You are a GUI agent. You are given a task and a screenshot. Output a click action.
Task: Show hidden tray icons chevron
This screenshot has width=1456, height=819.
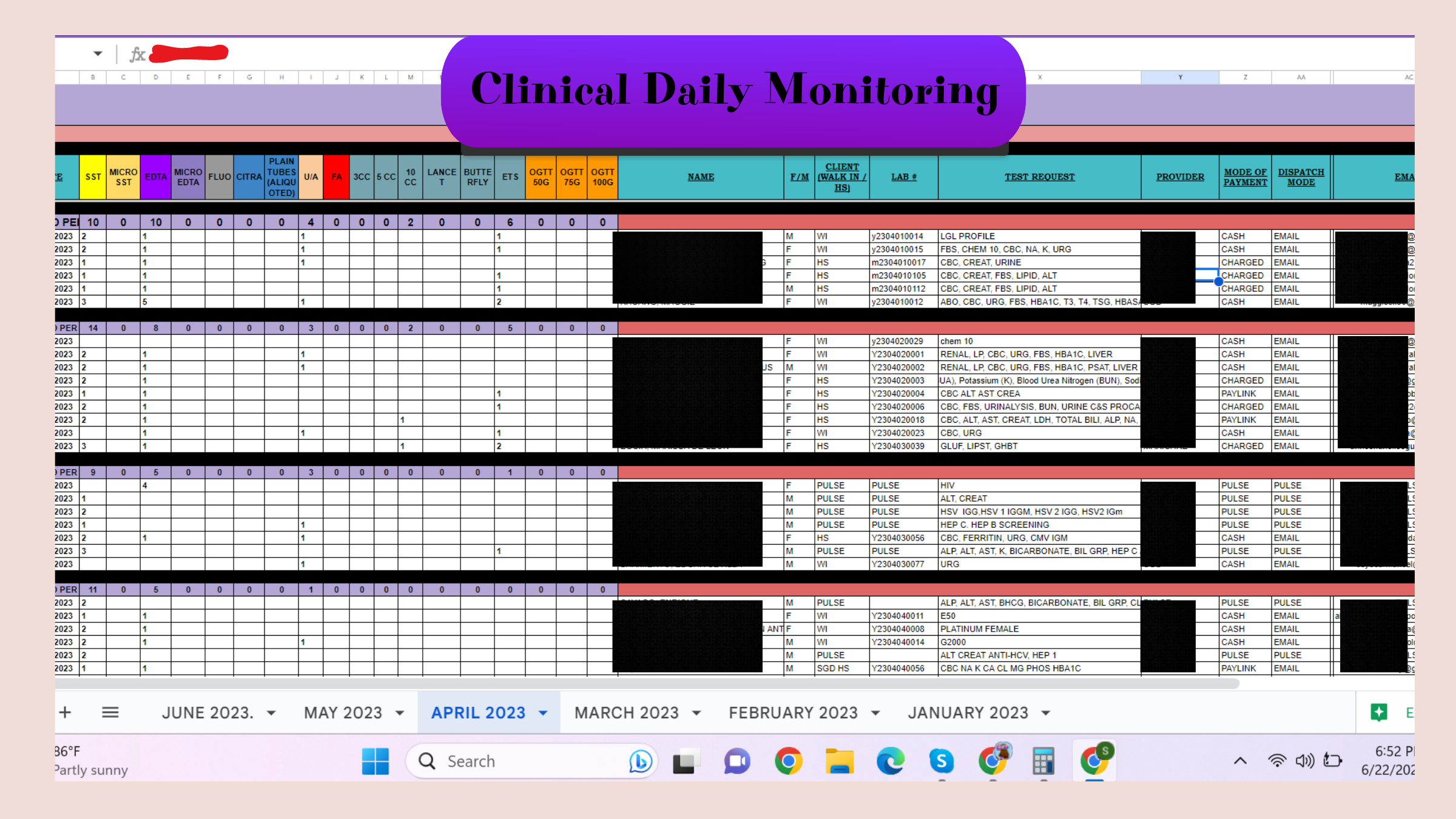[1241, 761]
